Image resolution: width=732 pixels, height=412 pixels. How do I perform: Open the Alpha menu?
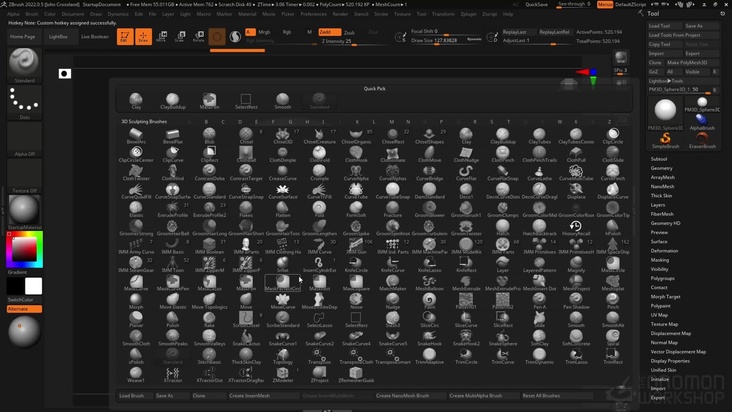(x=13, y=14)
